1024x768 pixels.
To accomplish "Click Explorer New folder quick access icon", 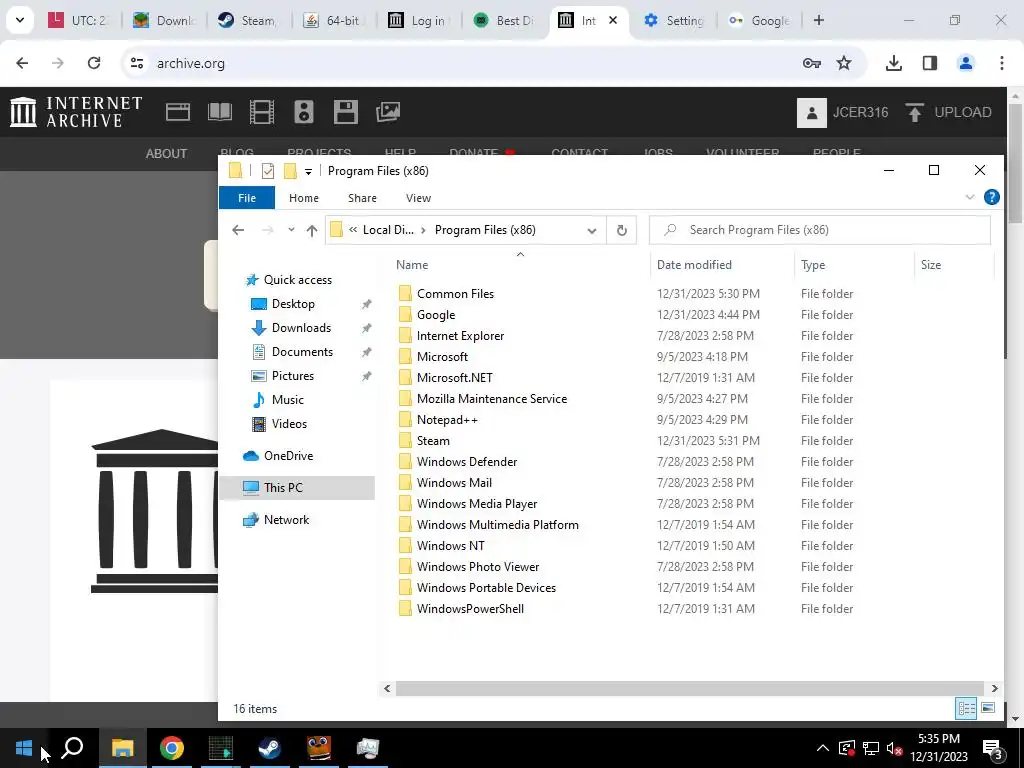I will coord(290,171).
